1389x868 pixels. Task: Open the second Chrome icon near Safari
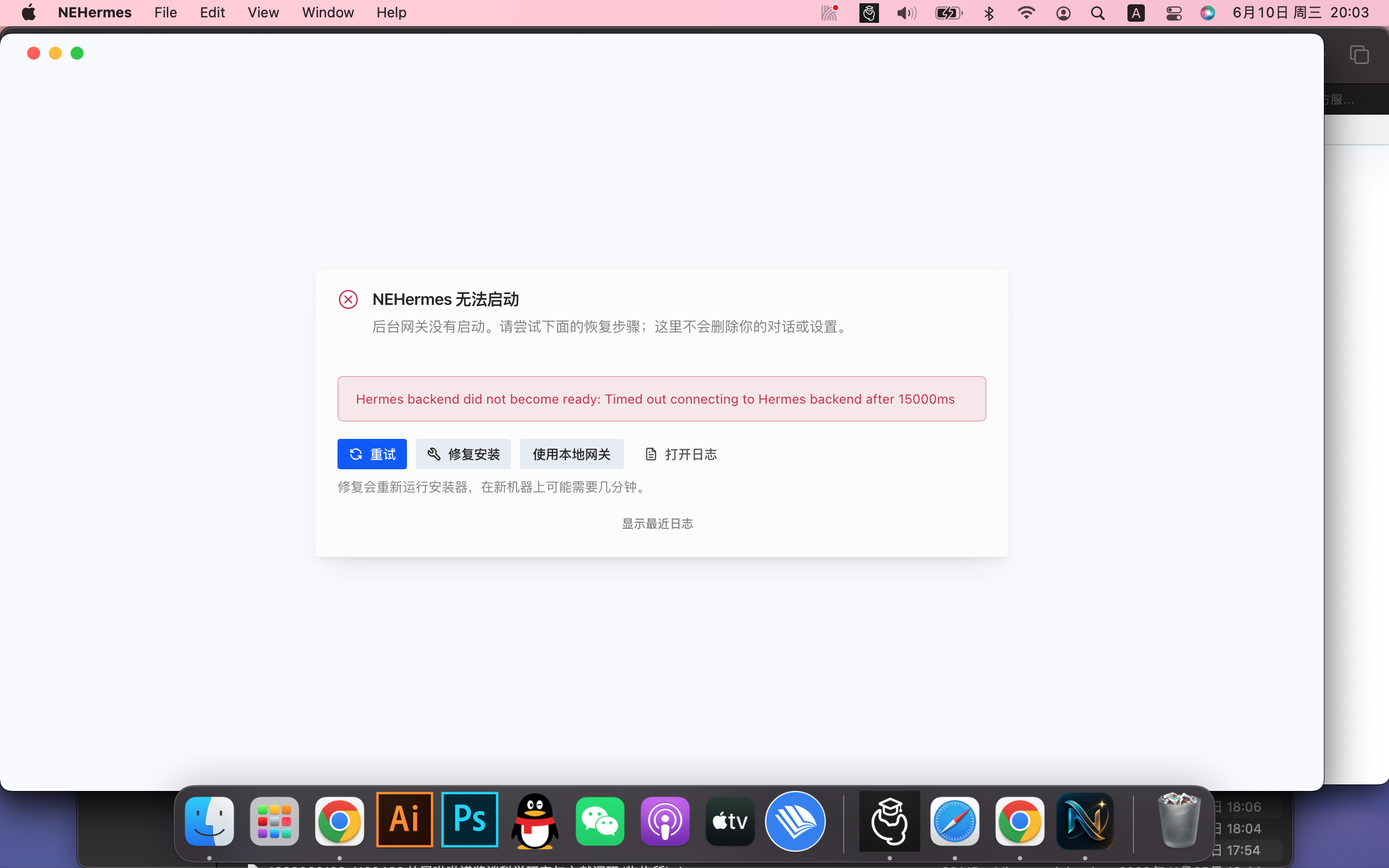pos(1020,821)
